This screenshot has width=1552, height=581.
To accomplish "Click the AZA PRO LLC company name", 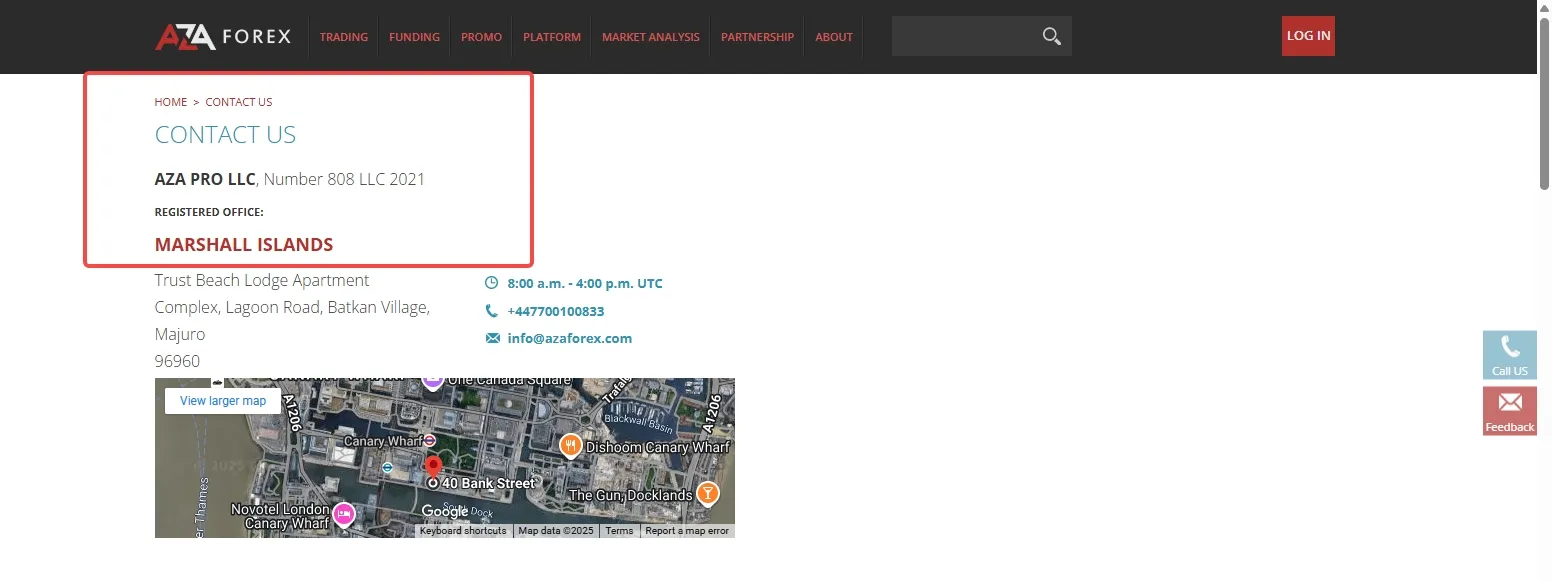I will pyautogui.click(x=205, y=179).
